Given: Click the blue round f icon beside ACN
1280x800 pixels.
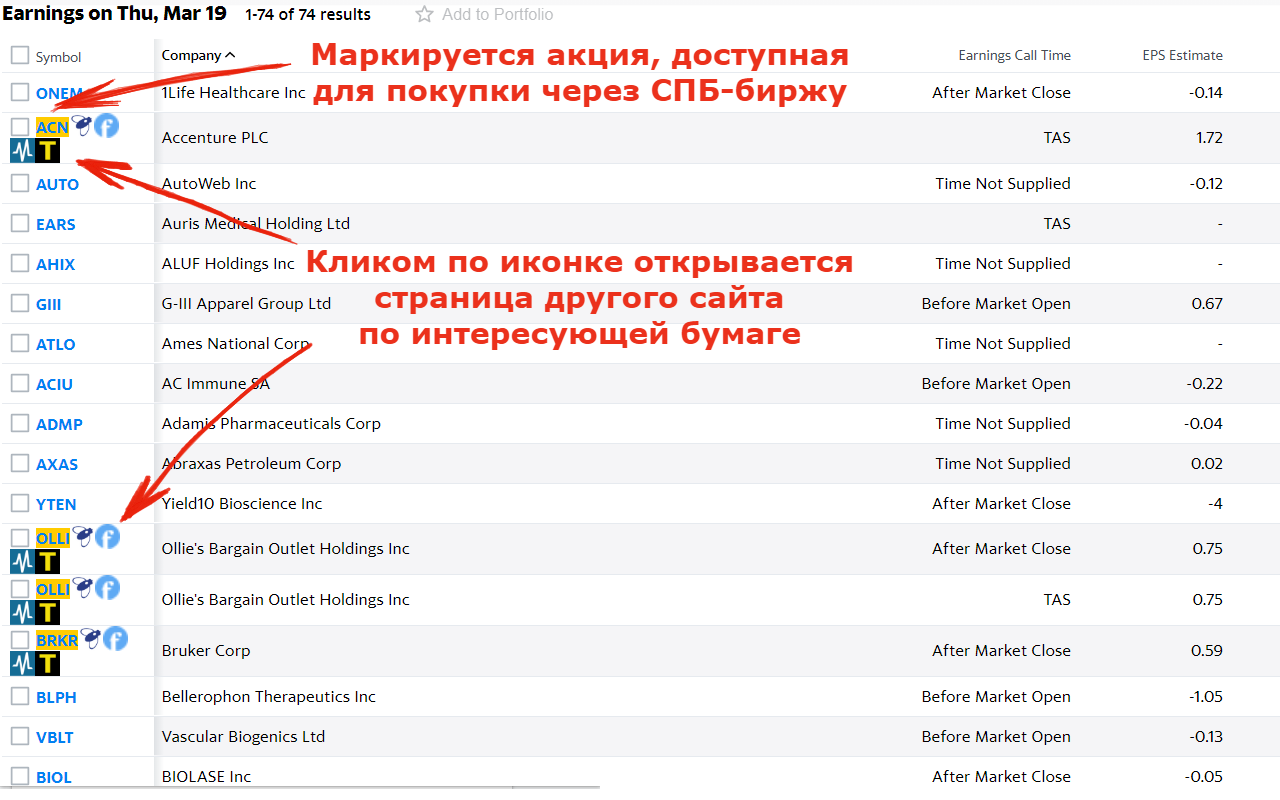Looking at the screenshot, I should [x=106, y=126].
